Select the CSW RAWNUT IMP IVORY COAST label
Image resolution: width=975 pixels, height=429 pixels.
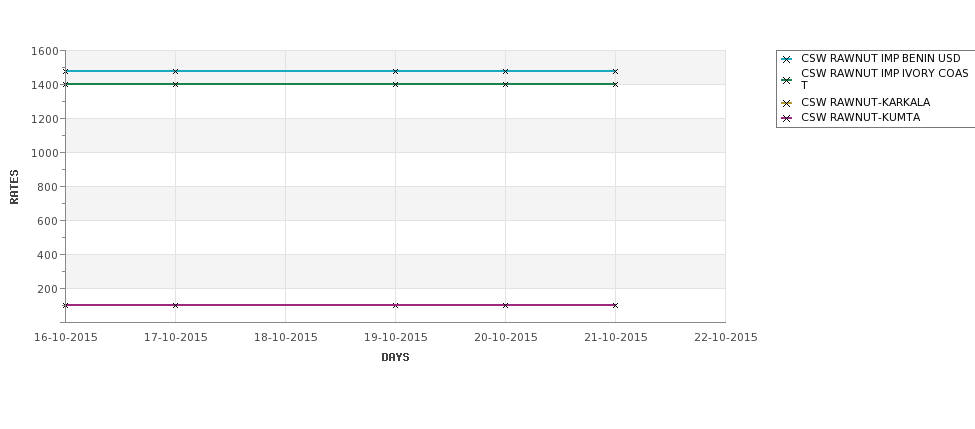pos(885,79)
